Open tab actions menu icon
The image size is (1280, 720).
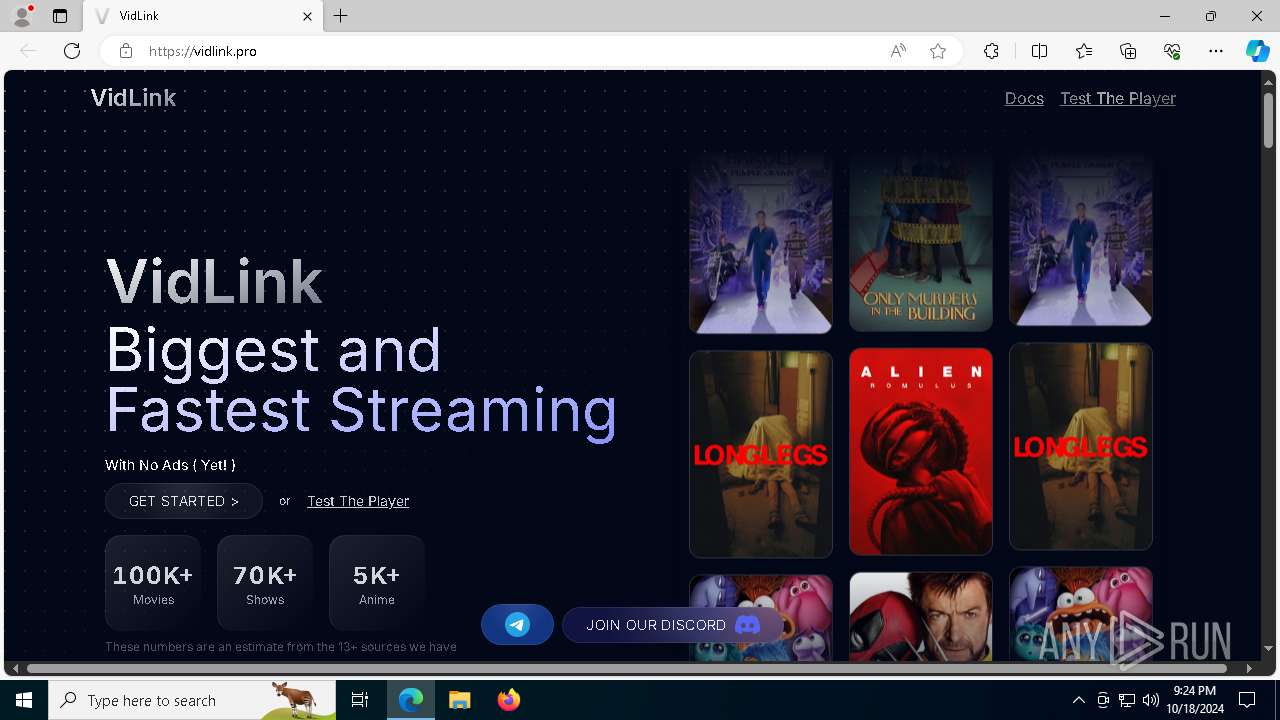(x=60, y=16)
